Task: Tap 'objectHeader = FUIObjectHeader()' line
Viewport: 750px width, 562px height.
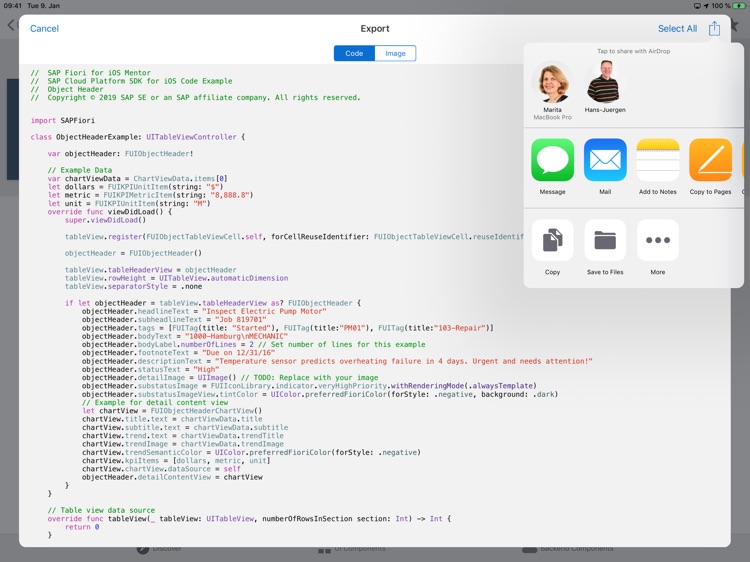Action: pyautogui.click(x=133, y=253)
